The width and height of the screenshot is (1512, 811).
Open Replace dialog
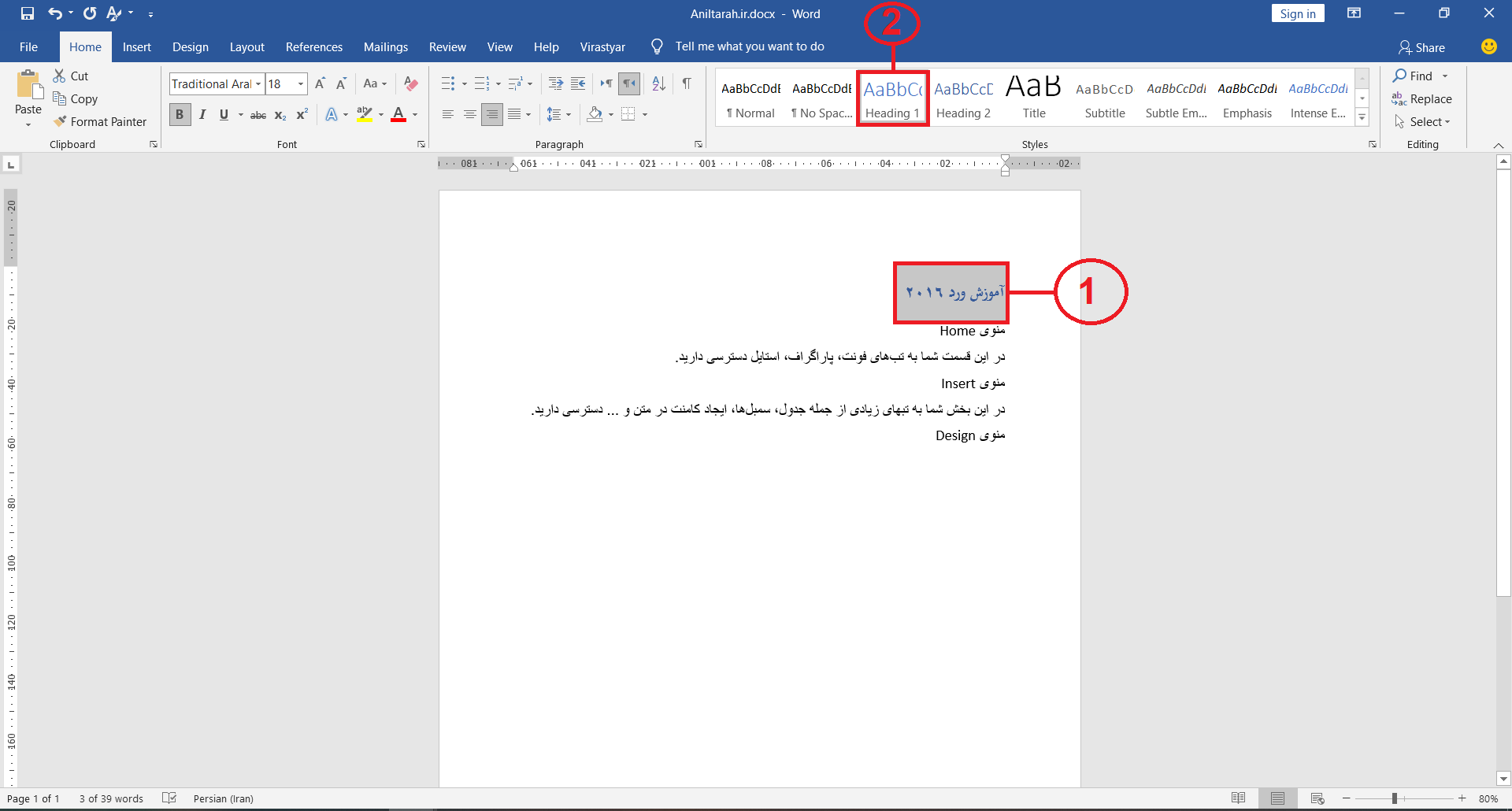(1421, 98)
